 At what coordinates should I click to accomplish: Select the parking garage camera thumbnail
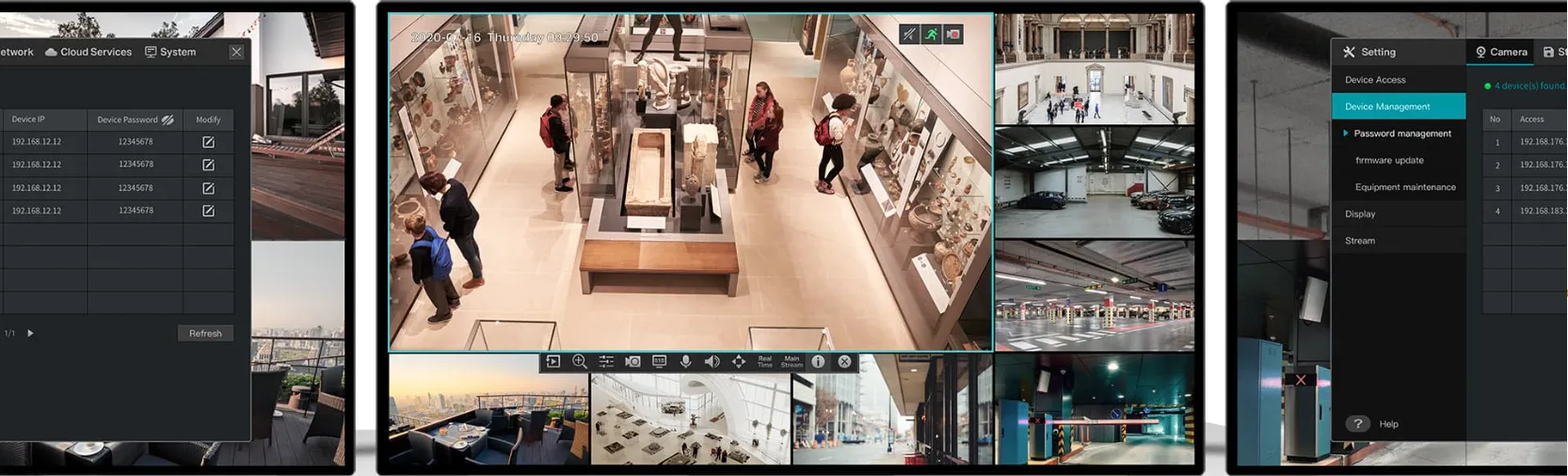click(x=1095, y=182)
